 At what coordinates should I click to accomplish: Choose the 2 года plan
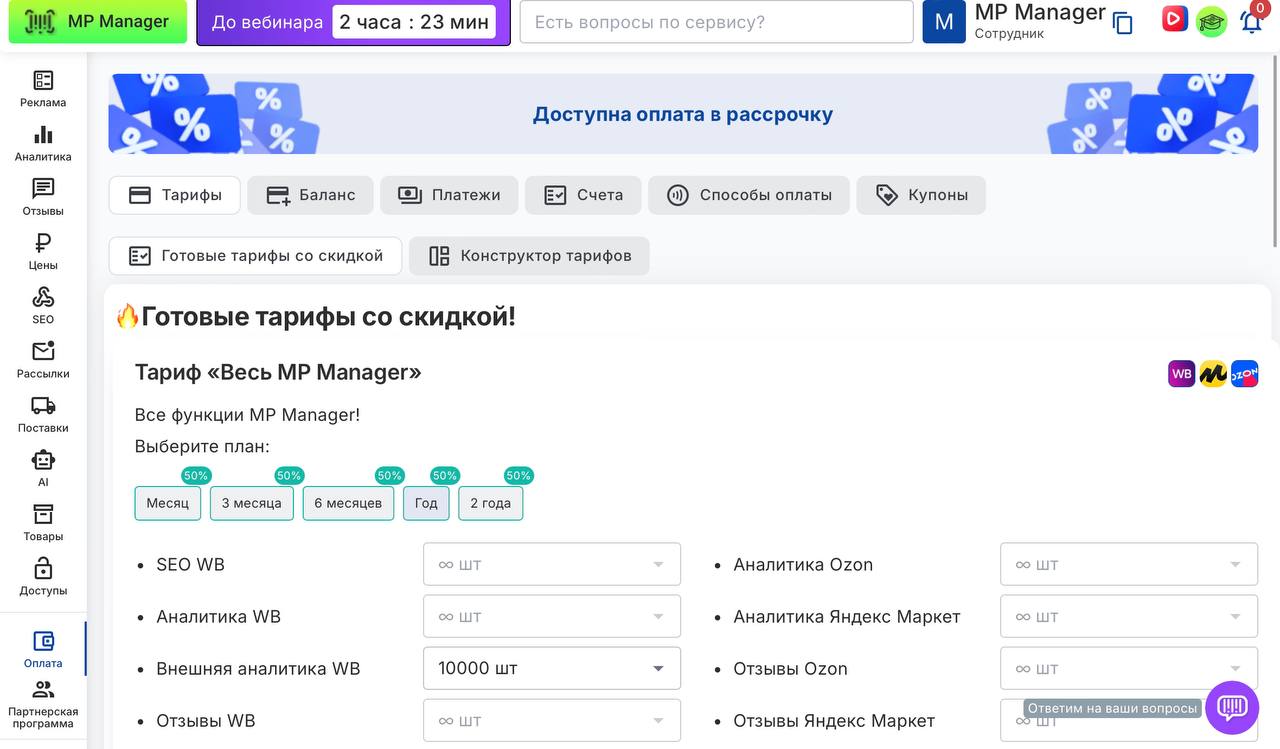(490, 503)
